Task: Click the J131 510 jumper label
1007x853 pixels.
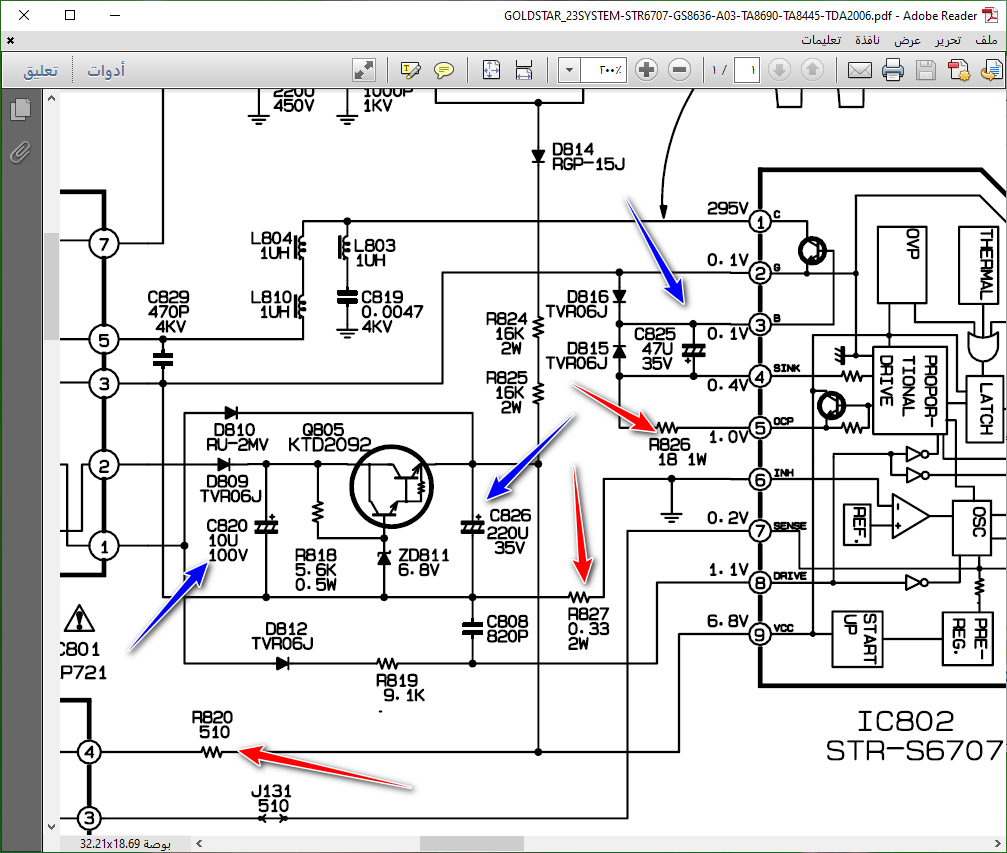Action: point(271,798)
